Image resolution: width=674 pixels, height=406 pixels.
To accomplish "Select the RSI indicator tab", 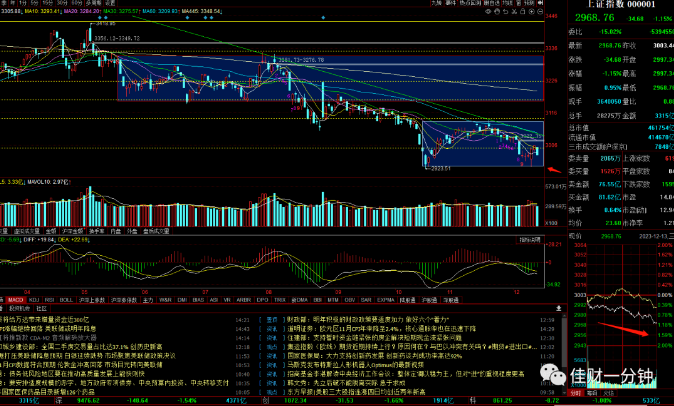I will (49, 300).
